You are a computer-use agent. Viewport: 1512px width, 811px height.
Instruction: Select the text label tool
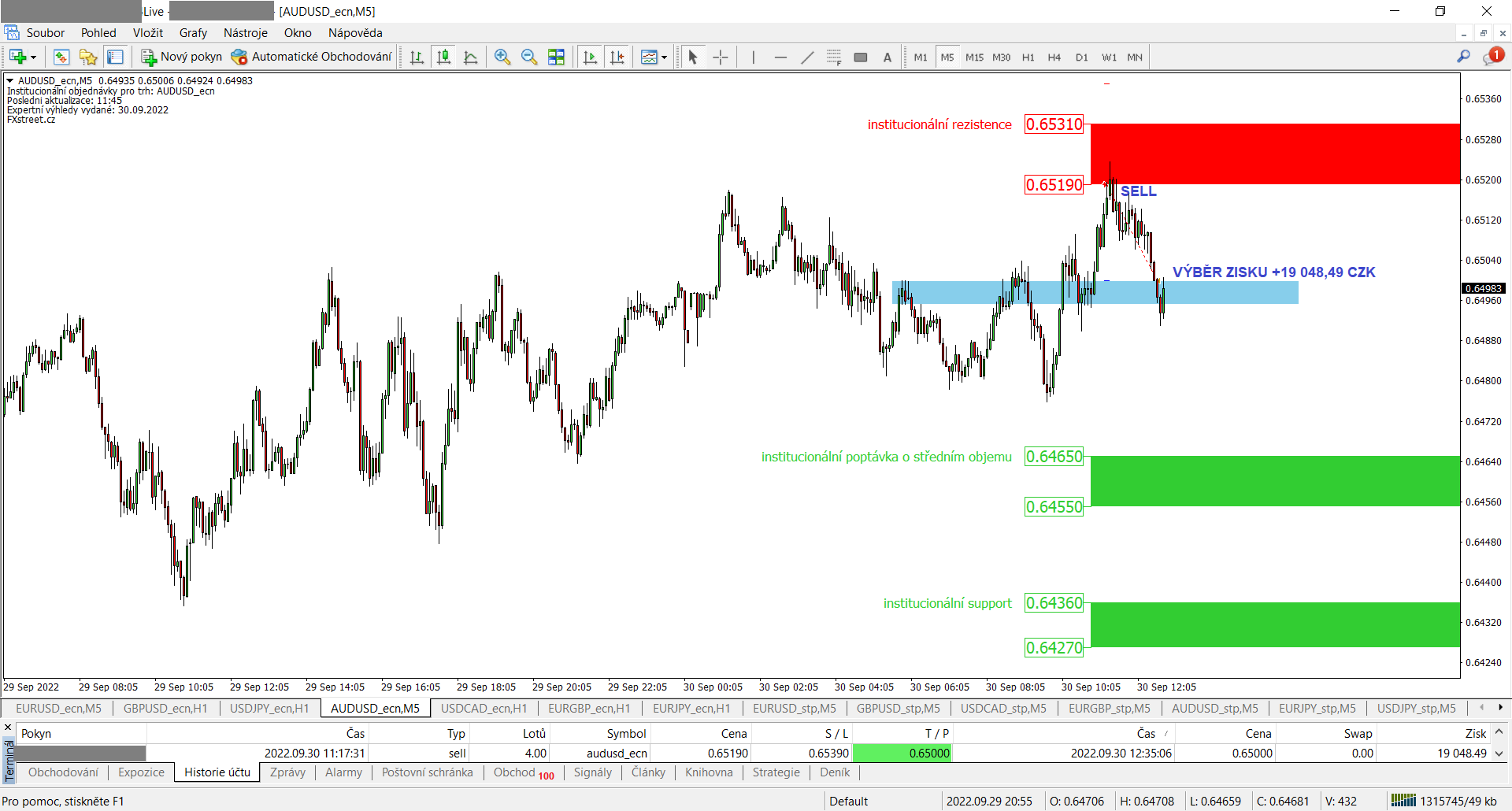coord(888,57)
